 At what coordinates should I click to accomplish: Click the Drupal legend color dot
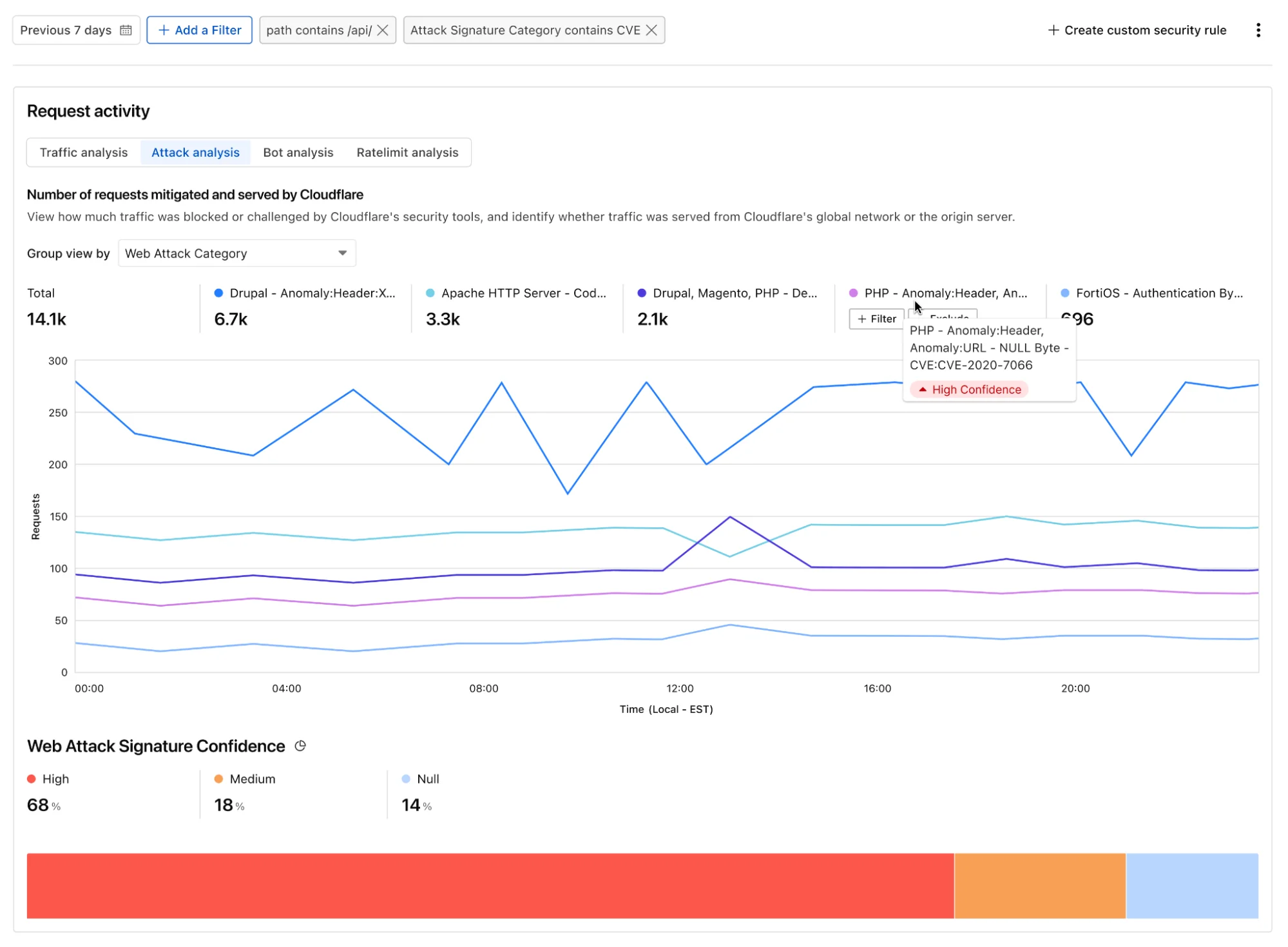pyautogui.click(x=217, y=293)
